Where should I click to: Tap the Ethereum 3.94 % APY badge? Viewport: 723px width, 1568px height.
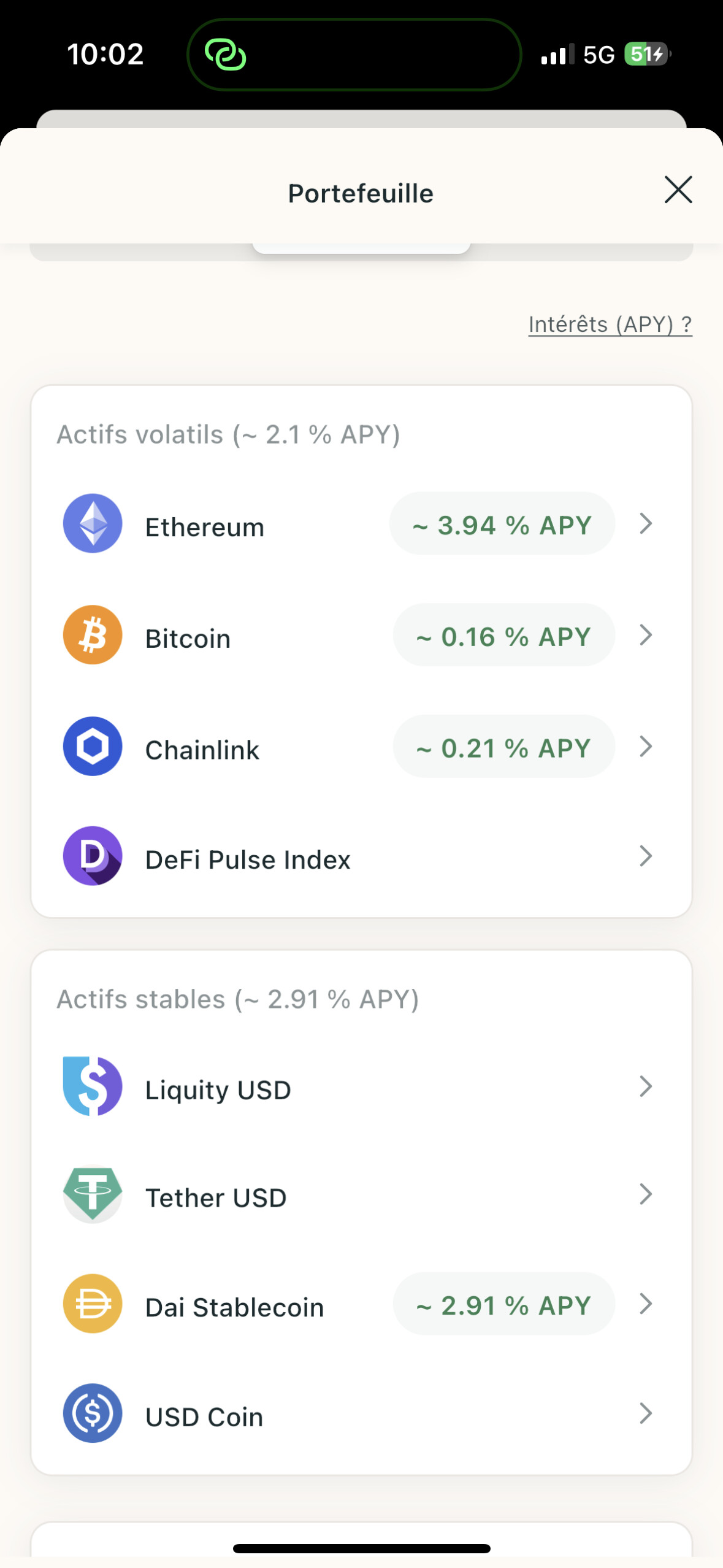(x=502, y=525)
